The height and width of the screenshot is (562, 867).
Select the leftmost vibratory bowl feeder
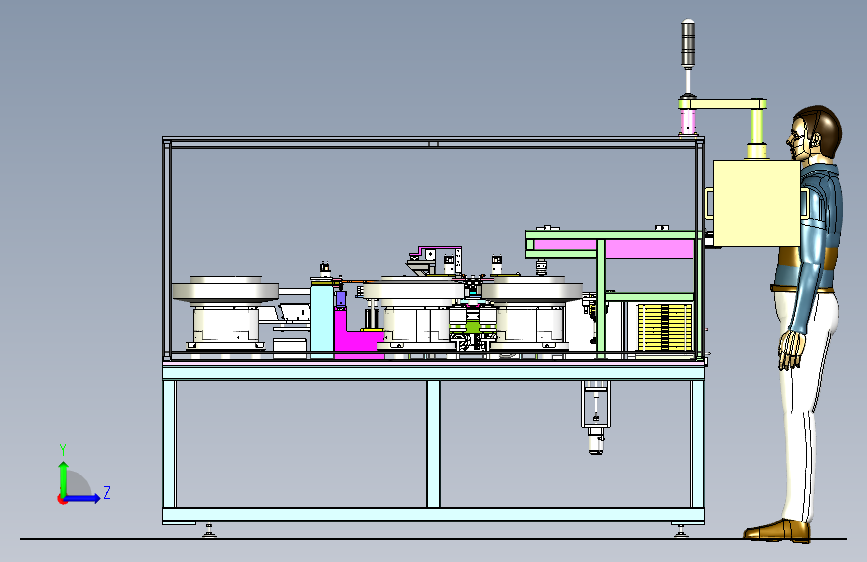[x=225, y=313]
